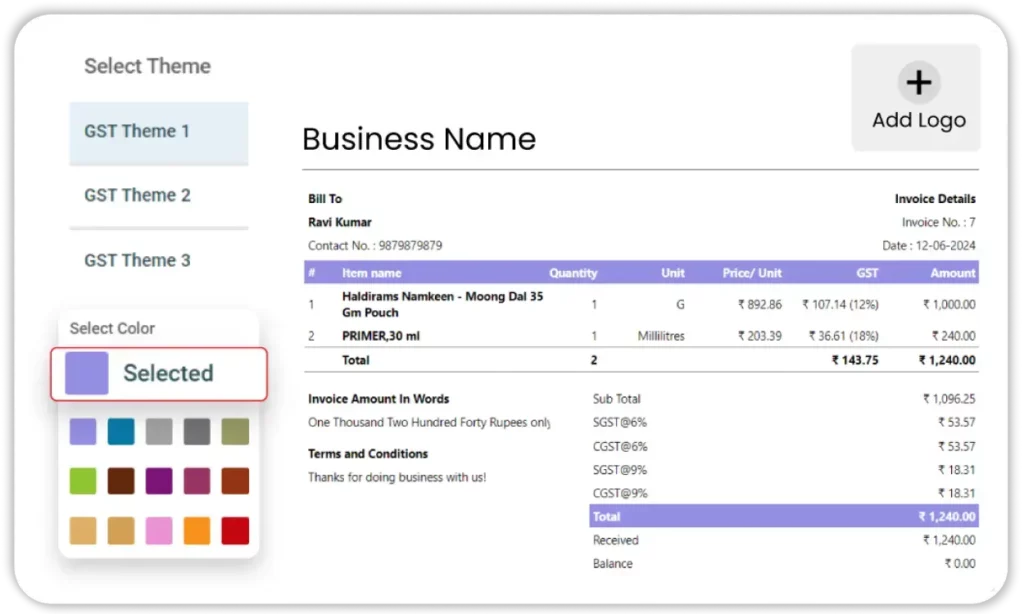Pick the teal blue color swatch
The image size is (1024, 614).
pyautogui.click(x=121, y=431)
